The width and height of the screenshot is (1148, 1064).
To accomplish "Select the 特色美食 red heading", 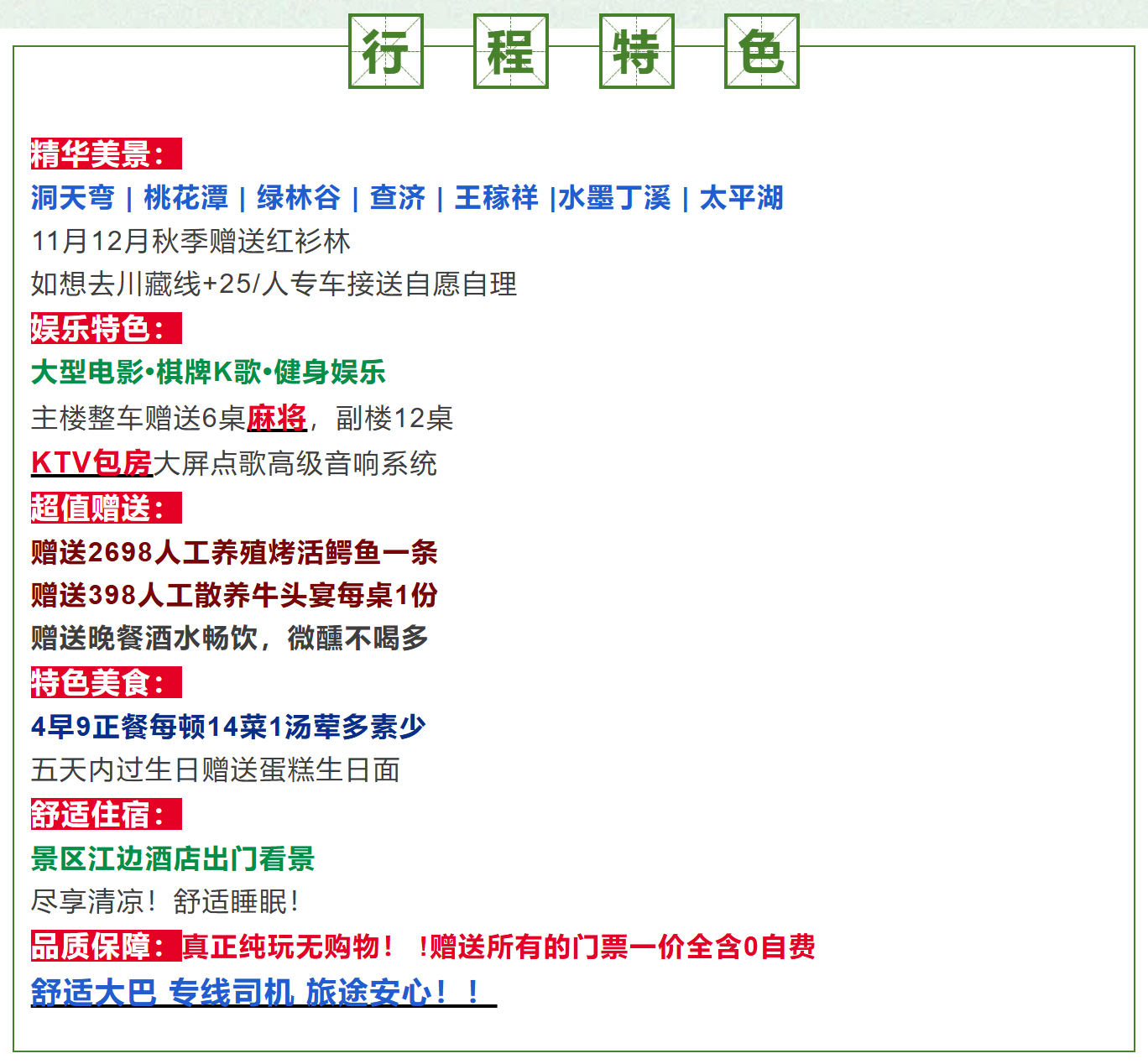I will coord(106,682).
